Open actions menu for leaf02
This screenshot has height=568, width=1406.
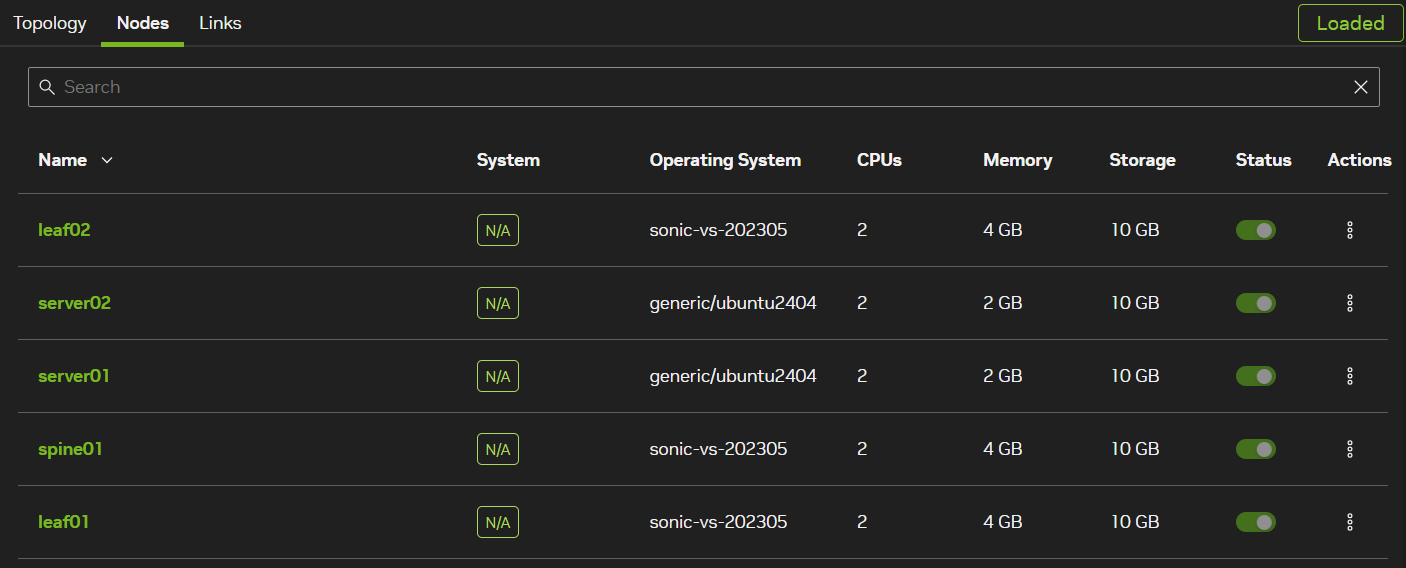click(1349, 230)
